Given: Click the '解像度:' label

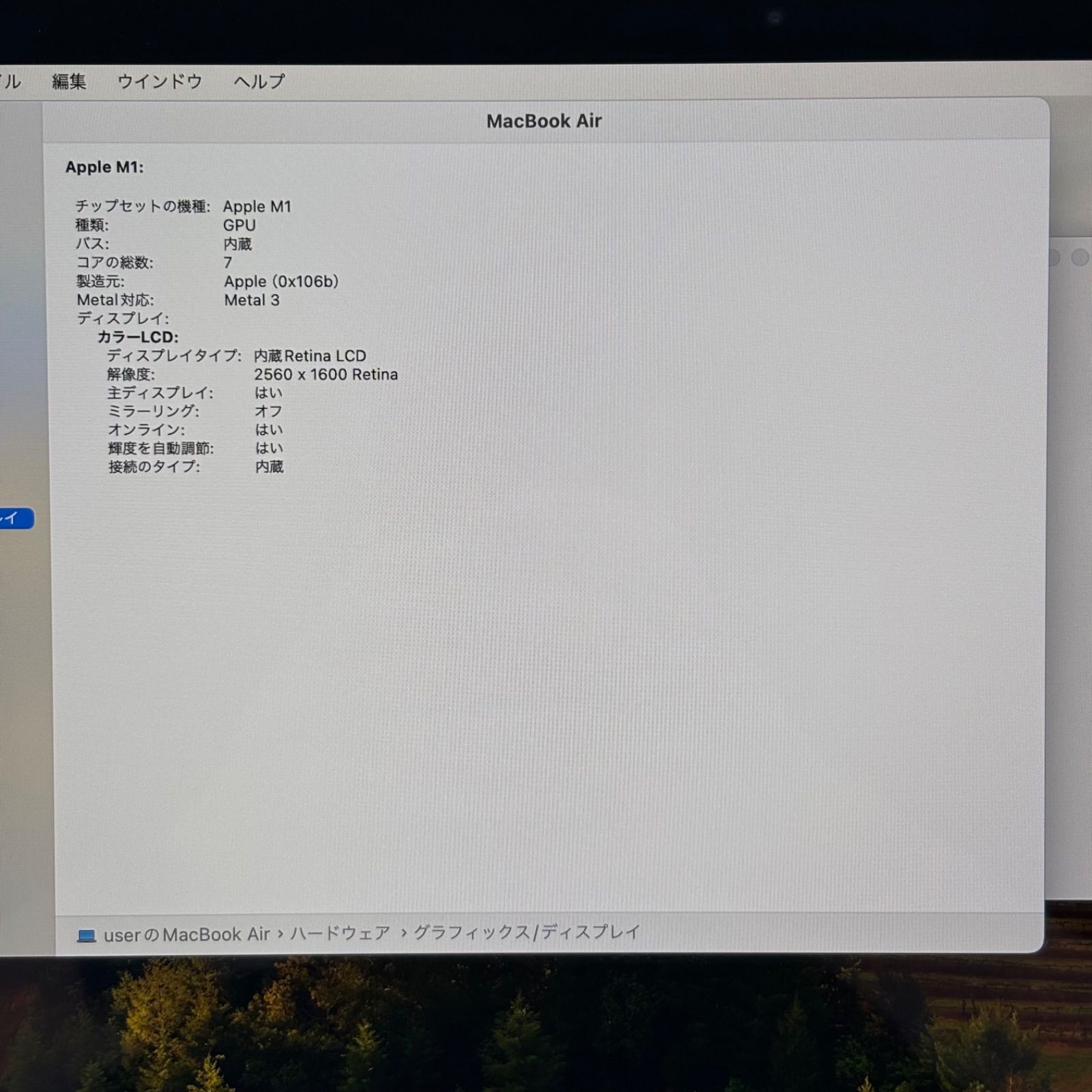Looking at the screenshot, I should coord(131,375).
